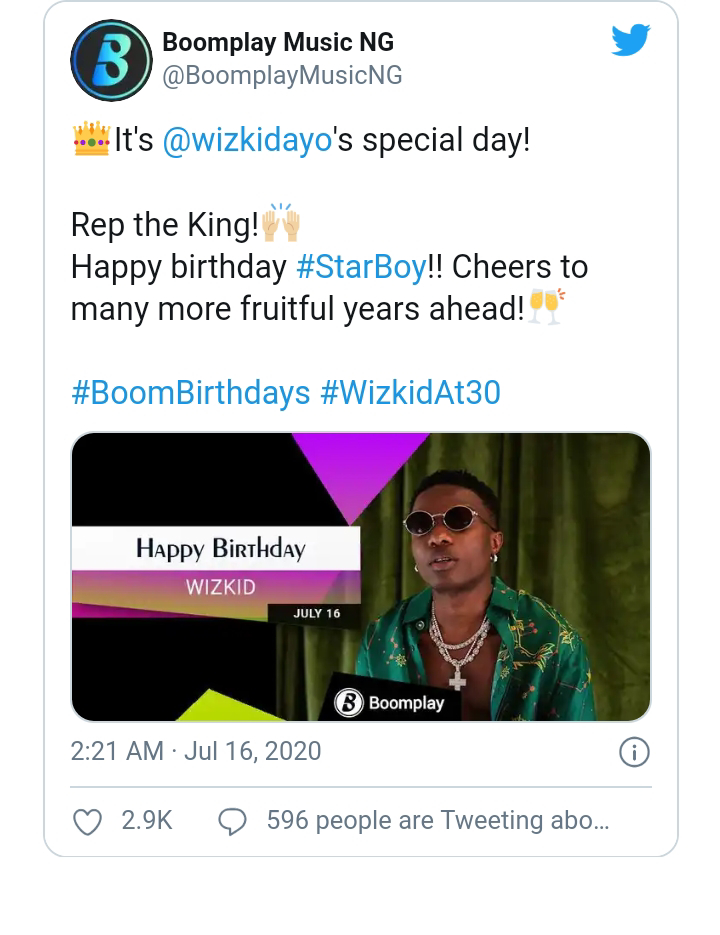Open the tweet info icon
Screen dimensions: 720x935
[x=634, y=752]
